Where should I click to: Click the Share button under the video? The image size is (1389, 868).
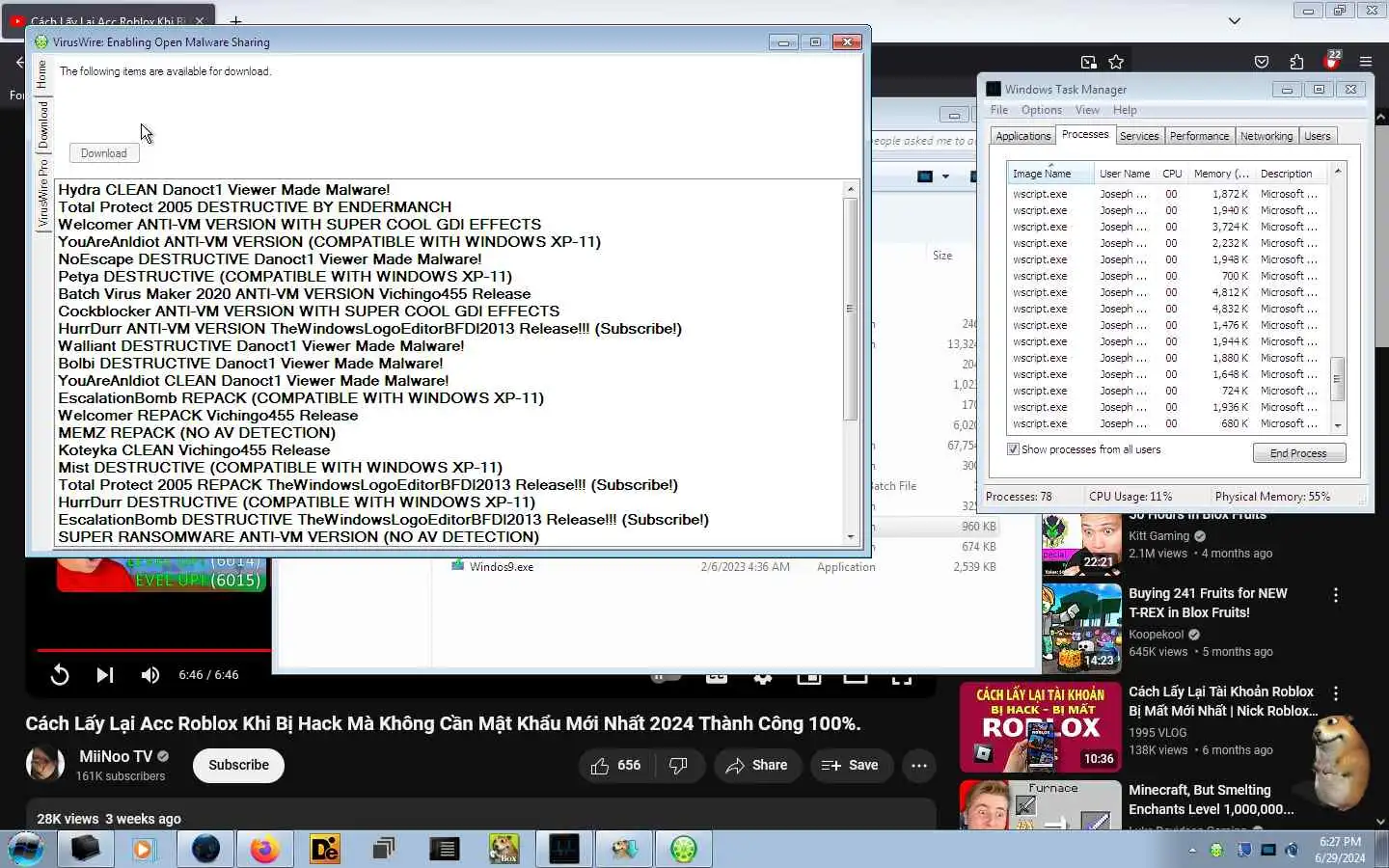757,765
